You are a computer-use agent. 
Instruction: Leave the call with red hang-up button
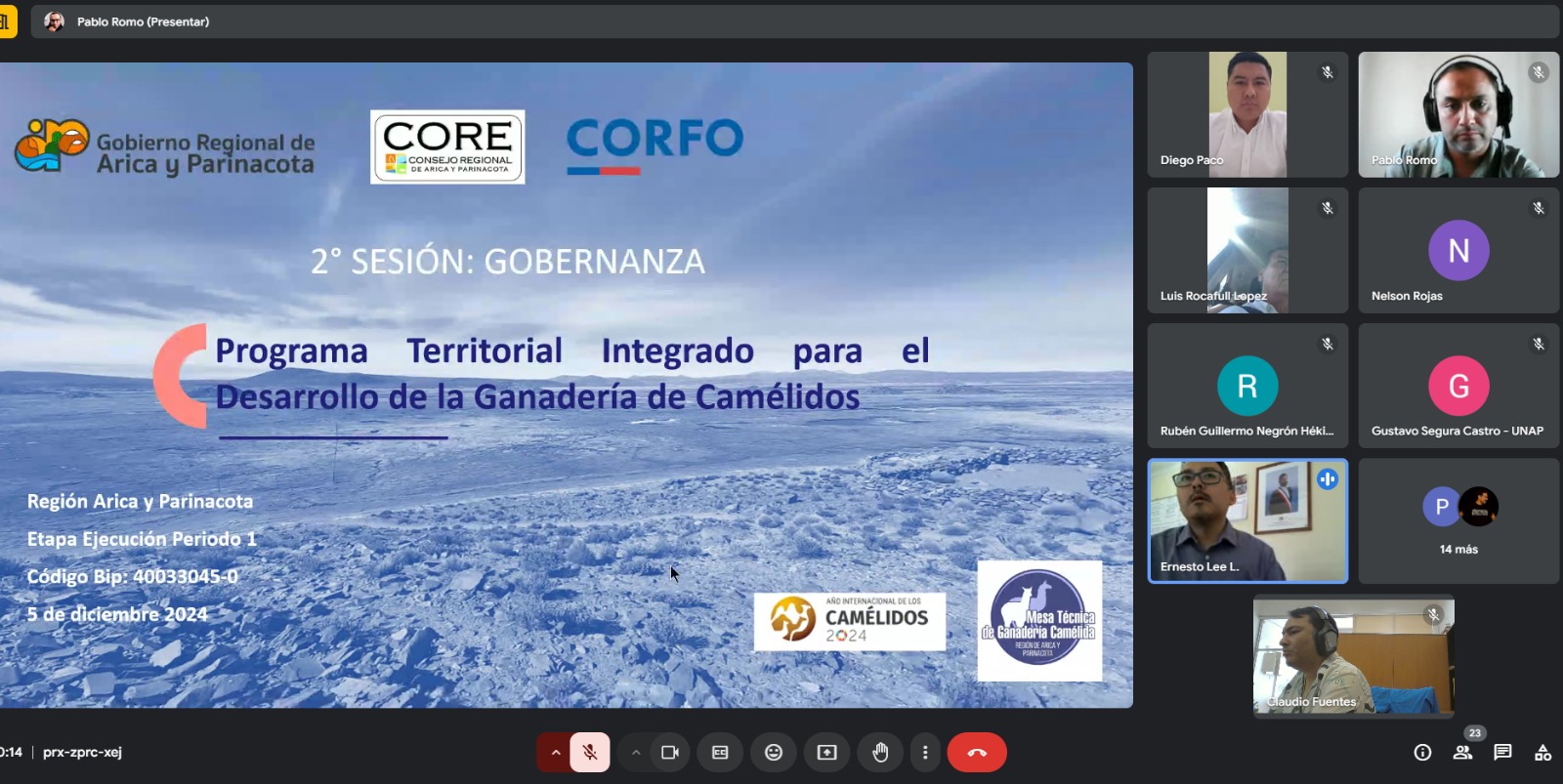[977, 753]
